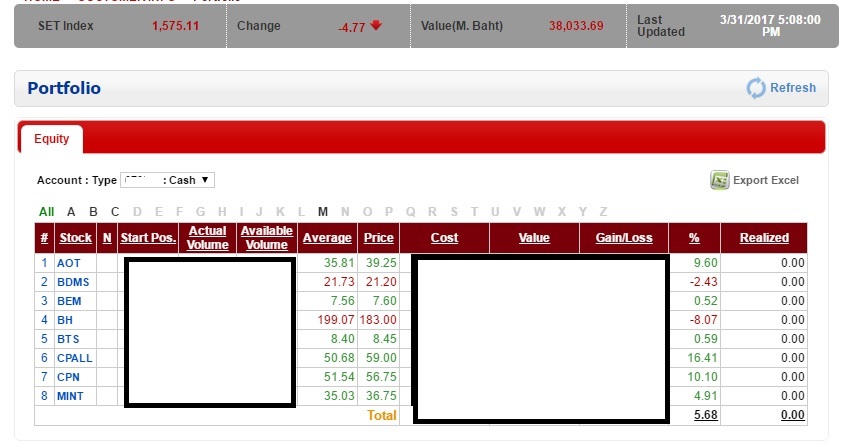Image resolution: width=842 pixels, height=448 pixels.
Task: Open the BH stock link
Action: [65, 320]
